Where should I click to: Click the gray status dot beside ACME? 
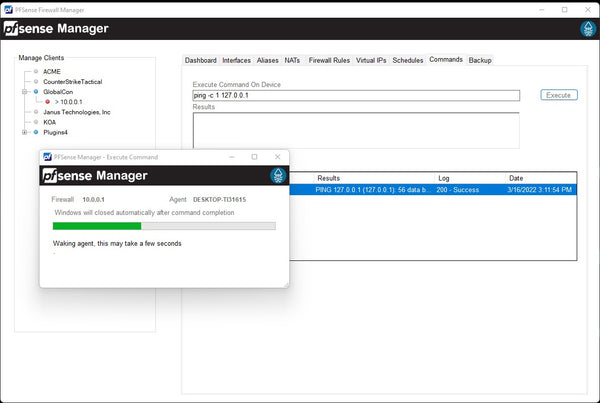[37, 71]
